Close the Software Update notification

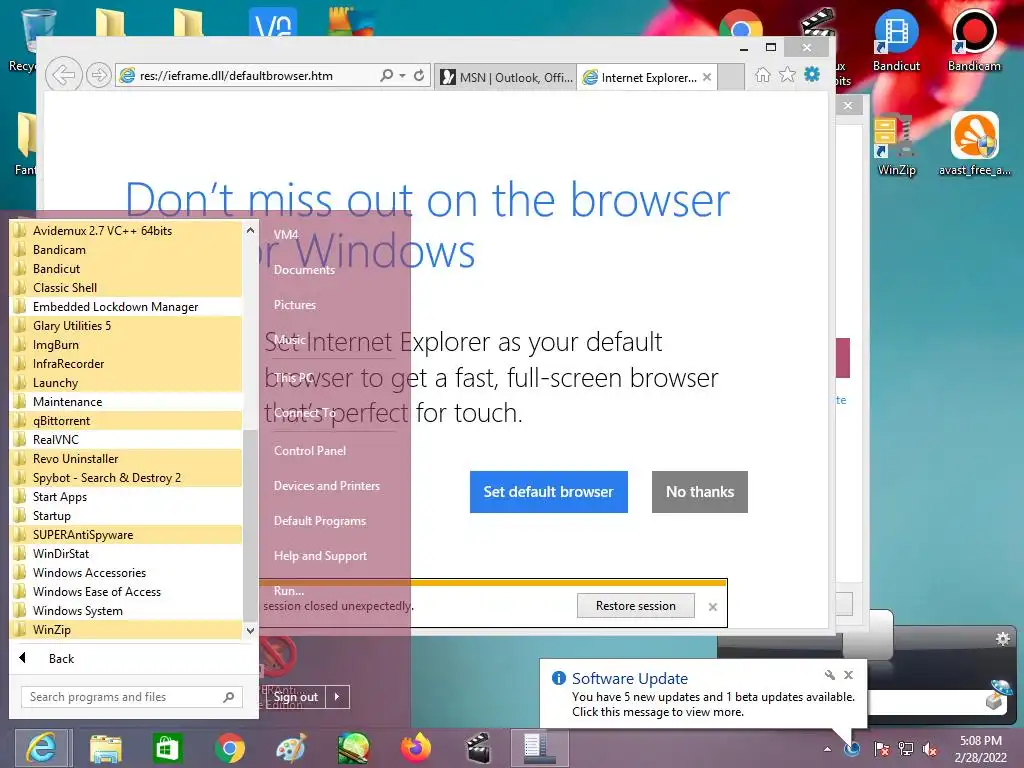[x=848, y=675]
